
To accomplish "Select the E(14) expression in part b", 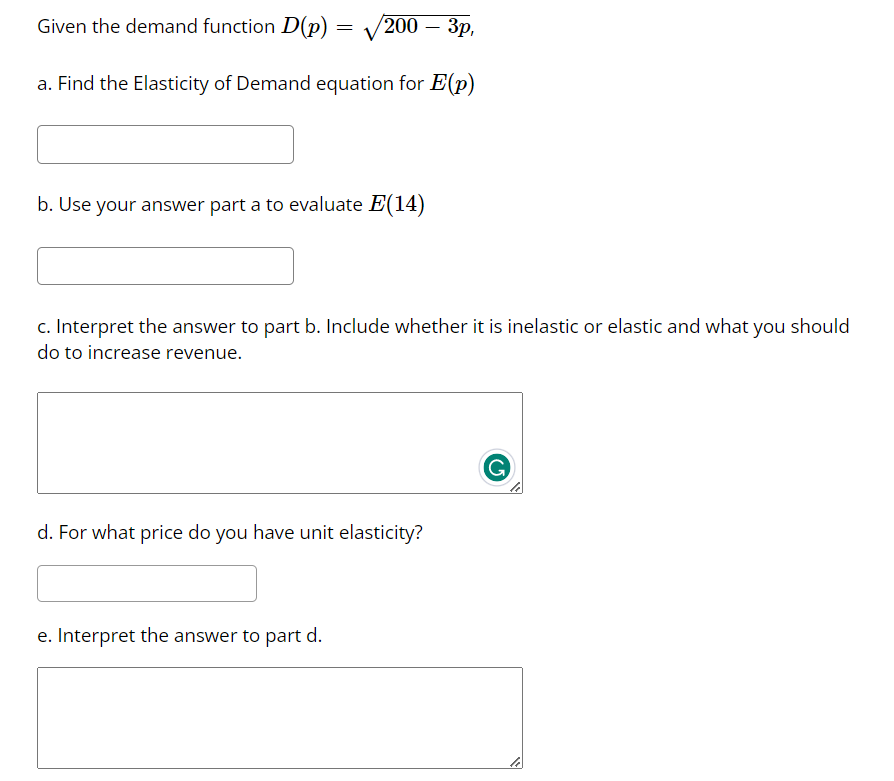I will (x=399, y=203).
